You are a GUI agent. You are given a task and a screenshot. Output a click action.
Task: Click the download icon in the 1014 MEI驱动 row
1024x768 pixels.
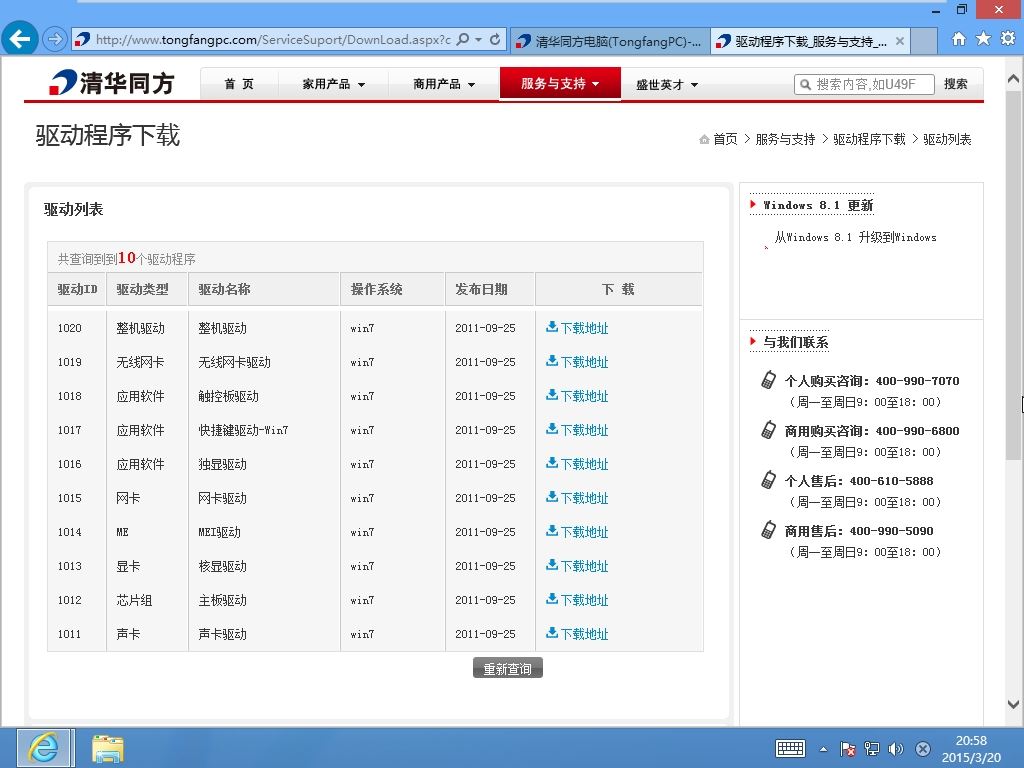552,530
